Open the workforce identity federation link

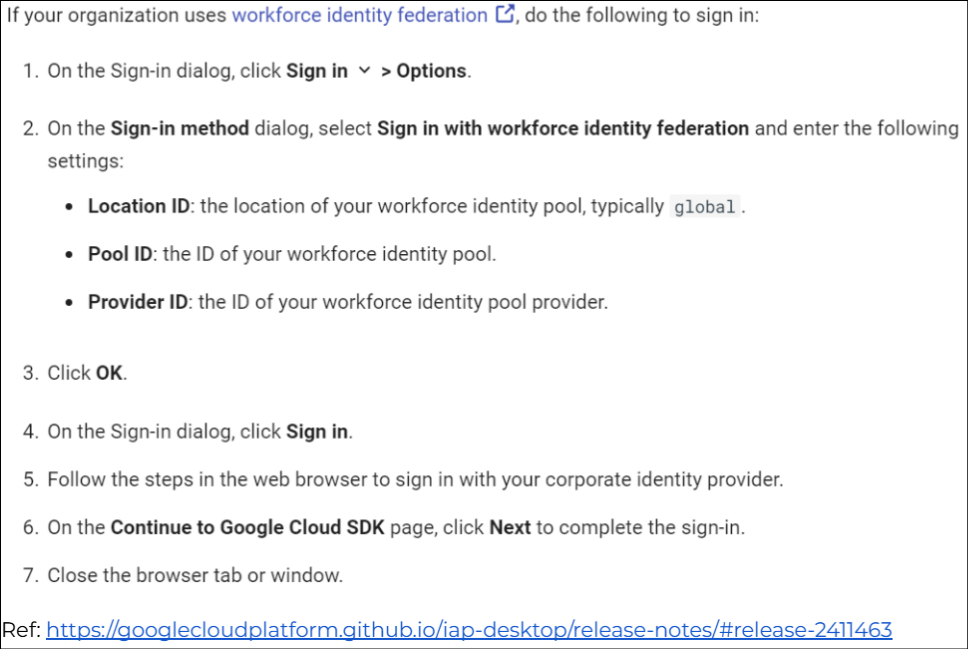point(359,16)
